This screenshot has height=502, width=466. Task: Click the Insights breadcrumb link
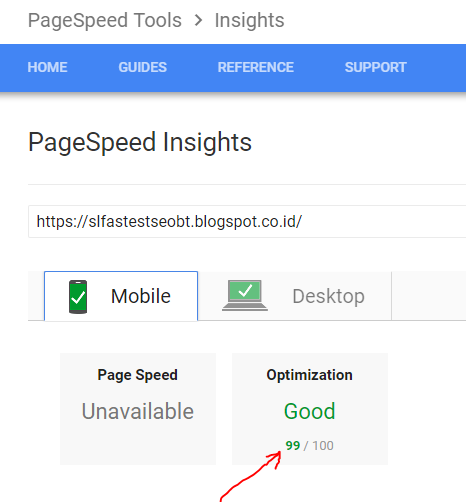click(249, 20)
